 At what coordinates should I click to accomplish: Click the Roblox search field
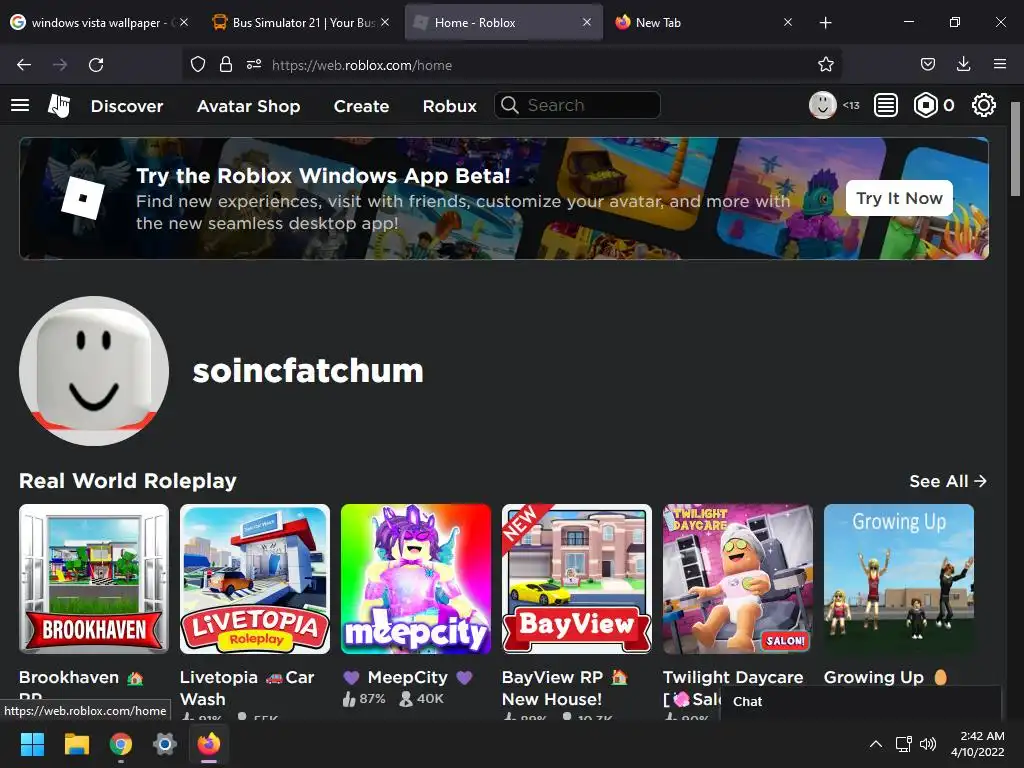click(x=577, y=105)
